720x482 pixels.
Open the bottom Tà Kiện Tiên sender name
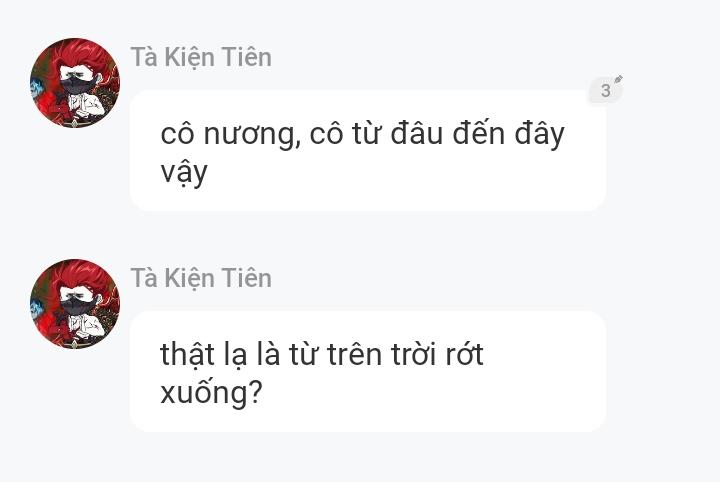pos(201,278)
